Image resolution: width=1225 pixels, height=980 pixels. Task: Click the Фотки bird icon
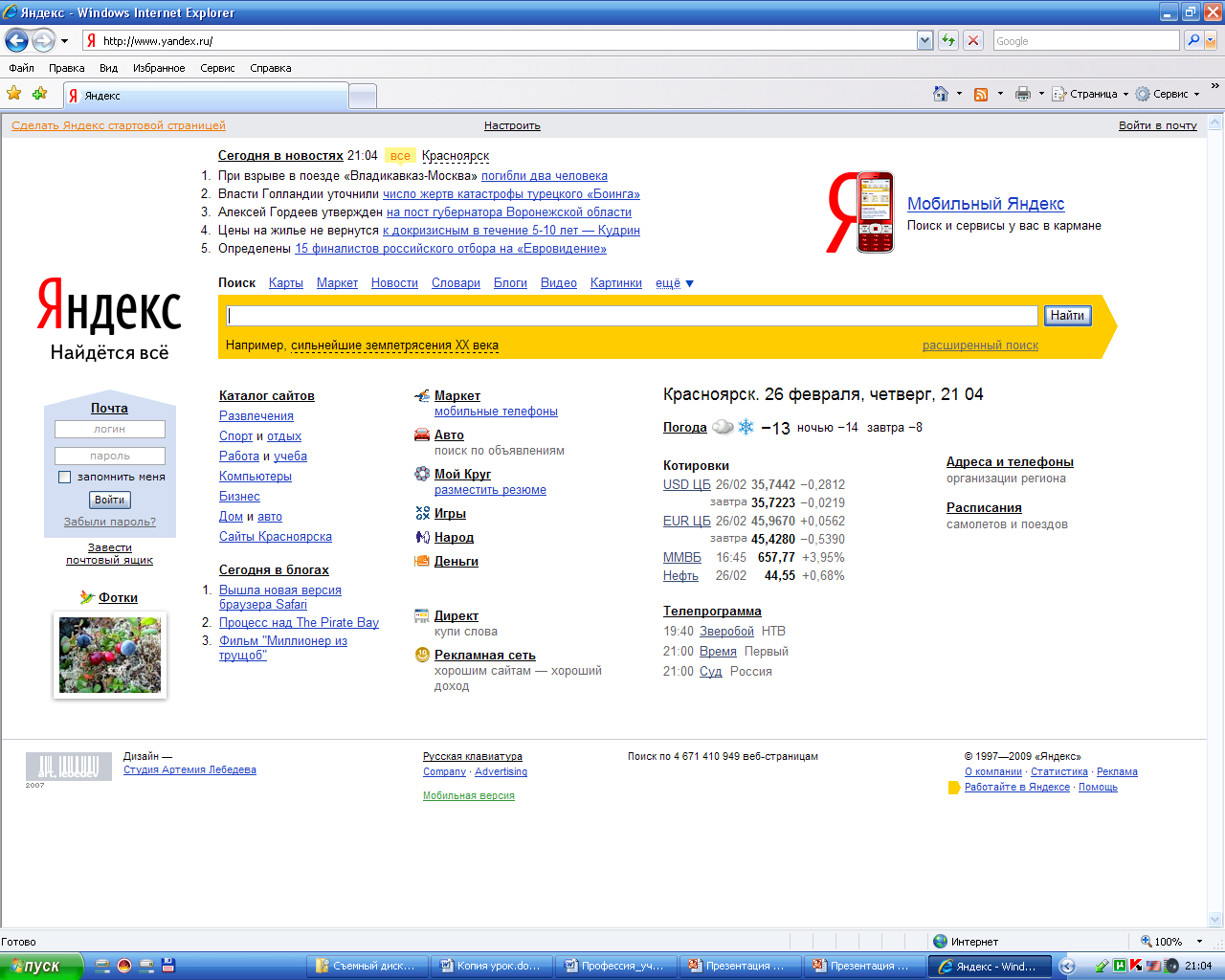[87, 597]
